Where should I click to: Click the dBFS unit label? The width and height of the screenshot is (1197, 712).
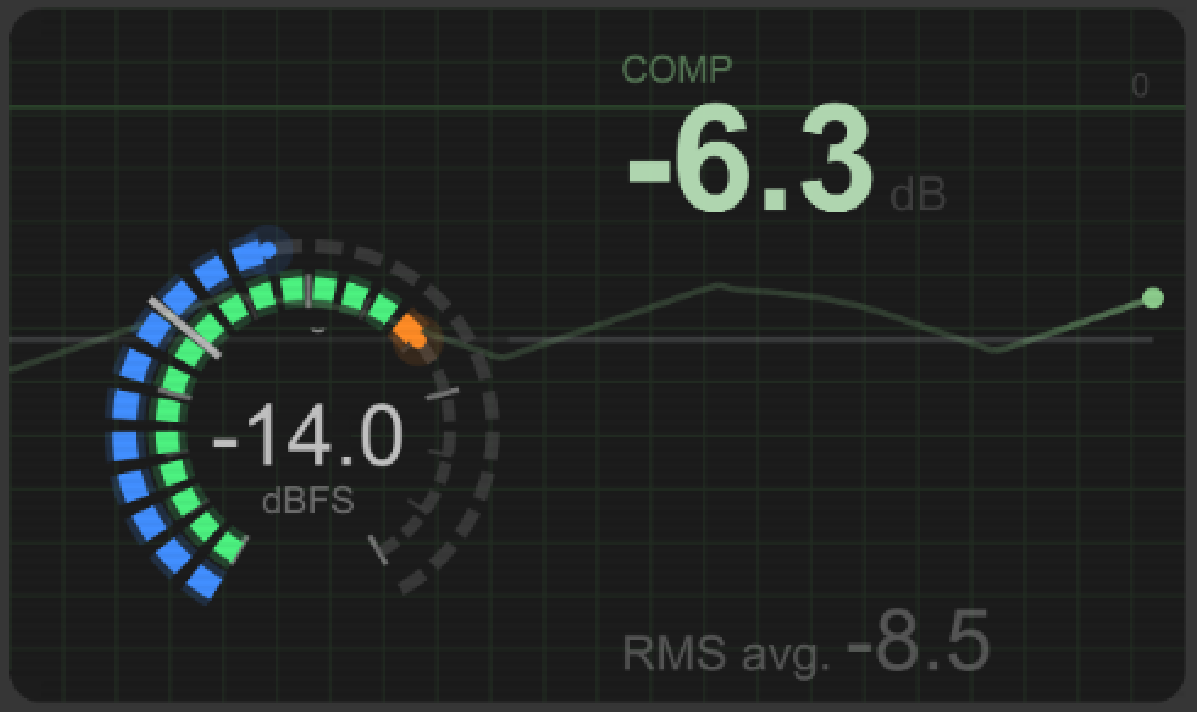(x=308, y=501)
